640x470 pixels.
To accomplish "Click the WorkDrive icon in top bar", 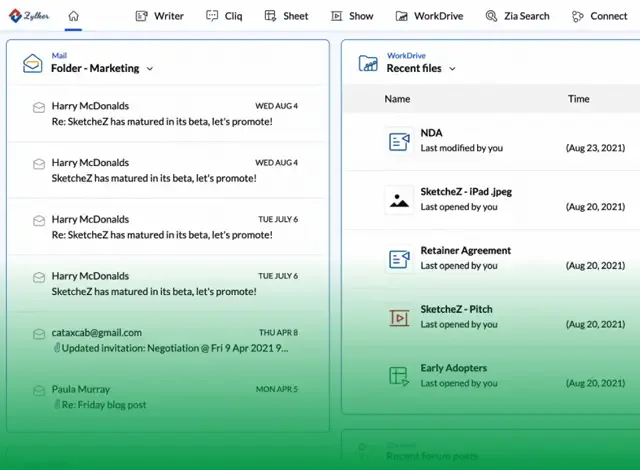I will pos(402,16).
